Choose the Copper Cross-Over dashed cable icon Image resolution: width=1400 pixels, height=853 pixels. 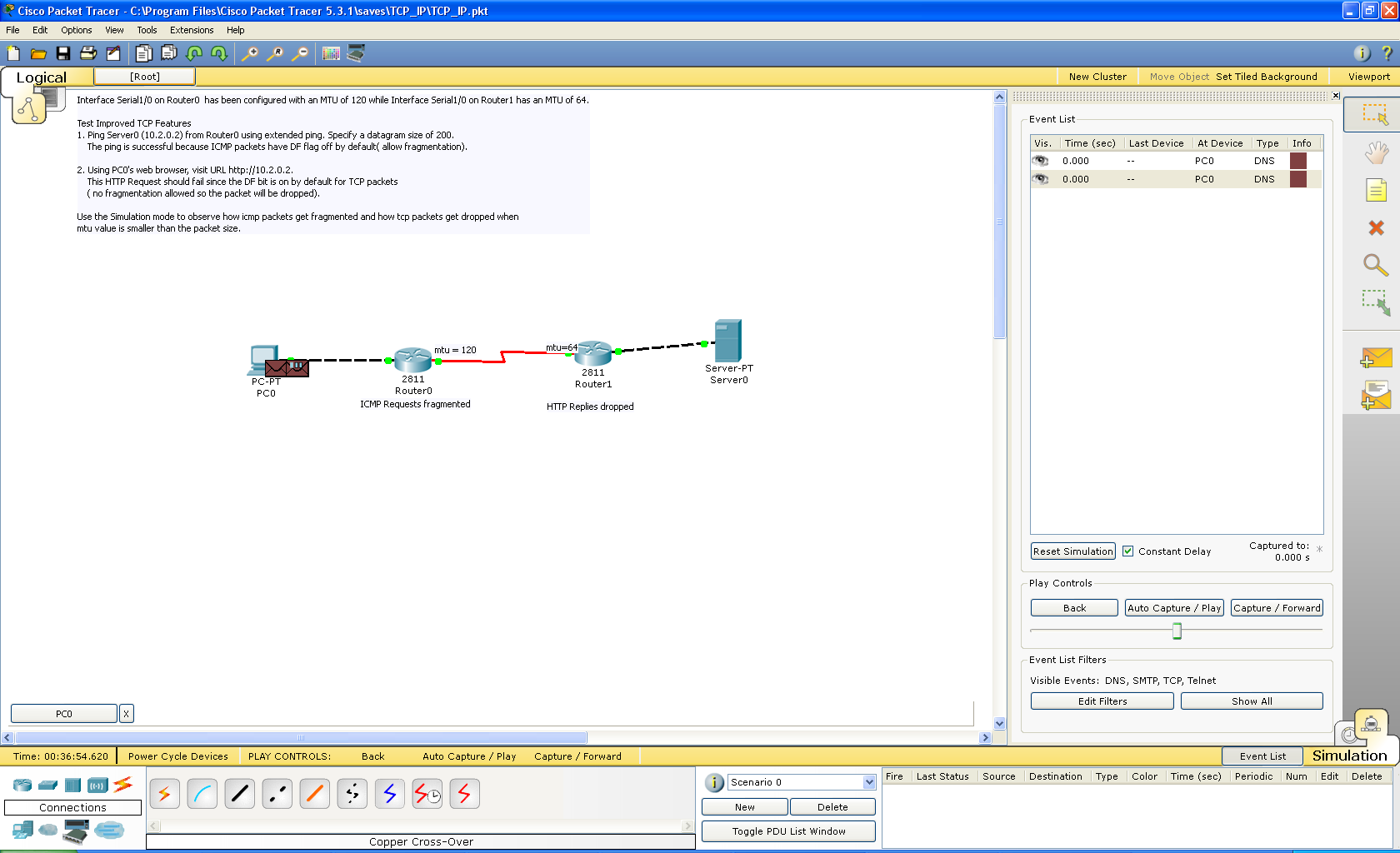pos(277,794)
